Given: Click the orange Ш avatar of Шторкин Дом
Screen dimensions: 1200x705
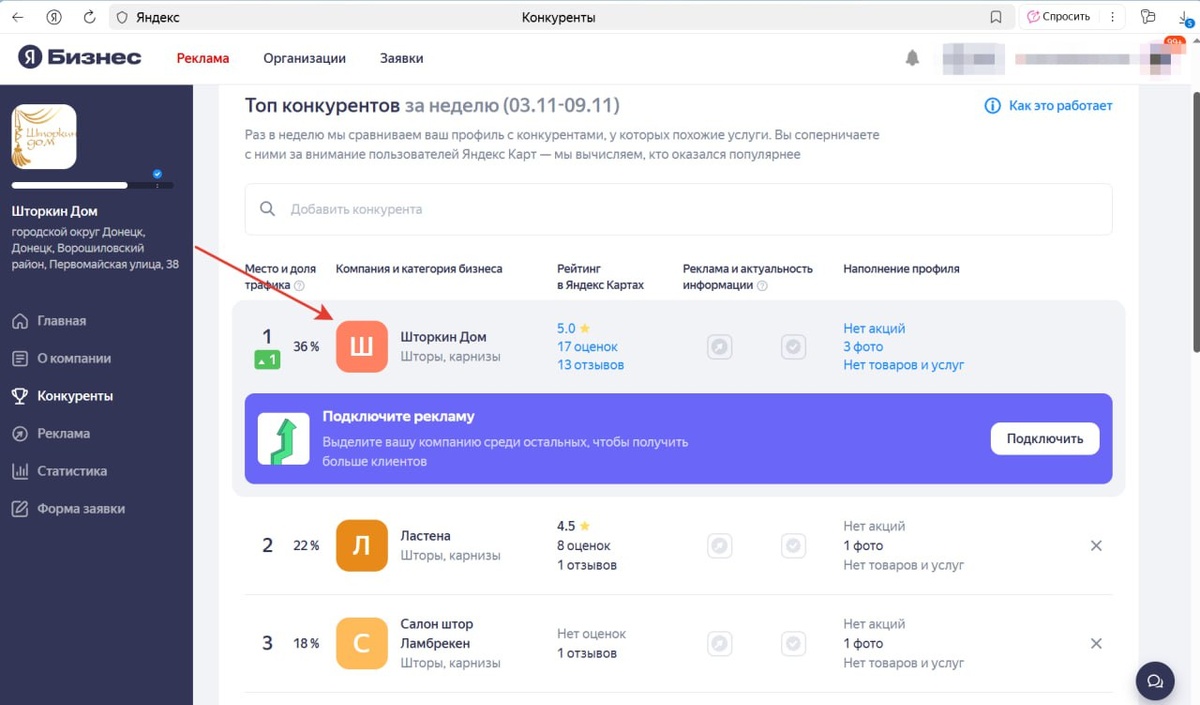Looking at the screenshot, I should [362, 347].
